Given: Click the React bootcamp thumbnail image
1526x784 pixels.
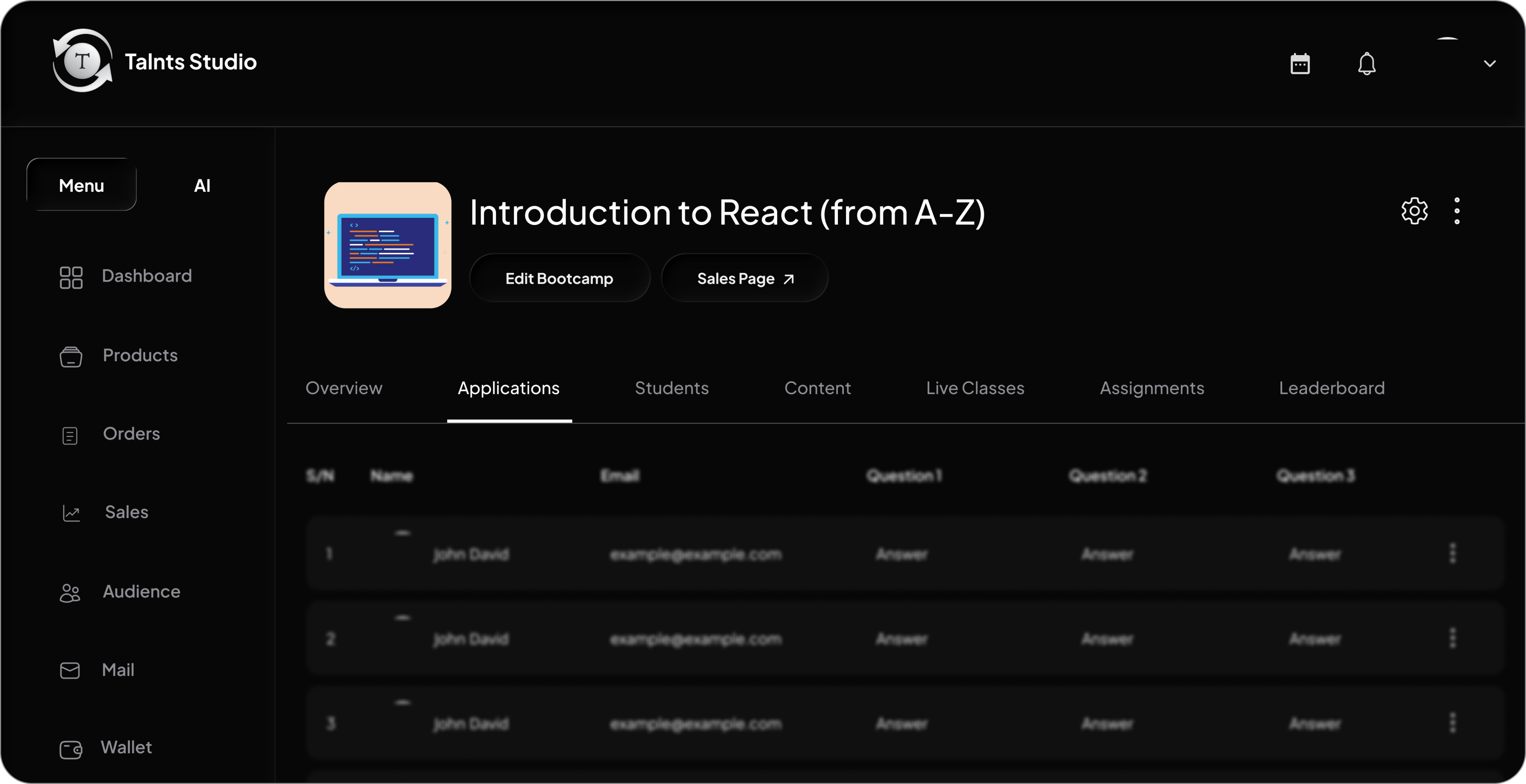Looking at the screenshot, I should point(387,245).
